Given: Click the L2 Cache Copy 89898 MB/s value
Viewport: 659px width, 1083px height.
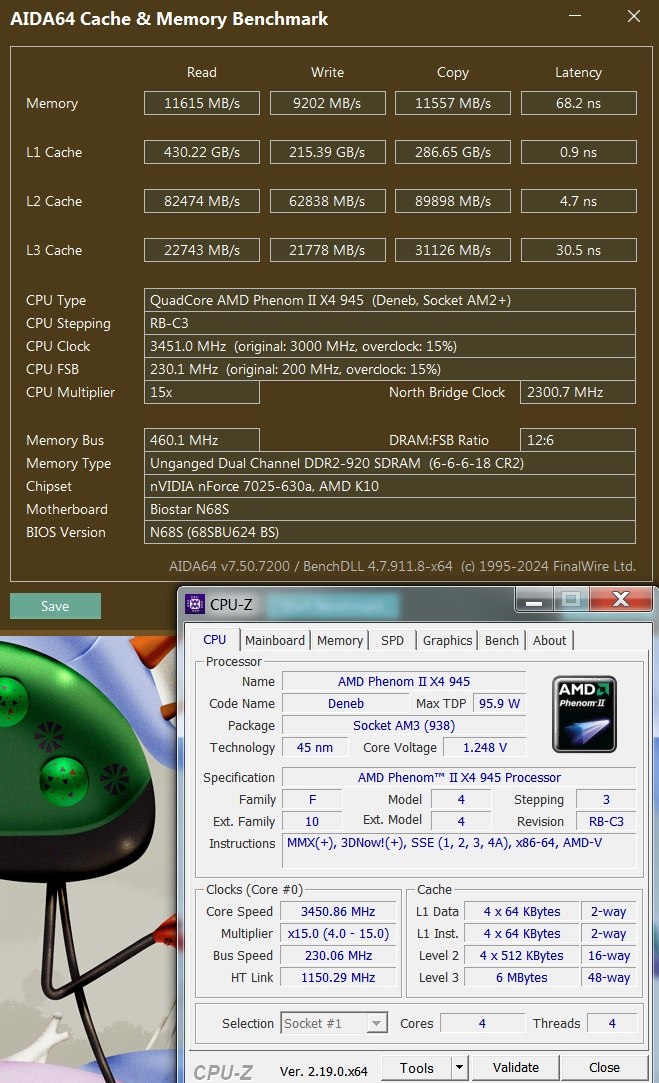Looking at the screenshot, I should [x=453, y=201].
